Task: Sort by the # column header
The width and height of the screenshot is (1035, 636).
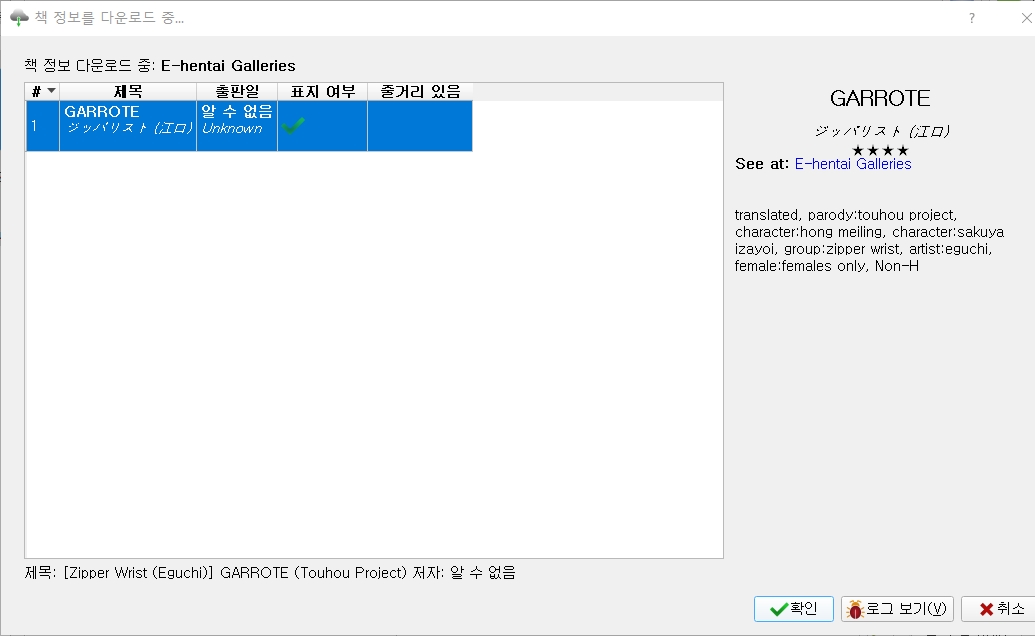Action: pyautogui.click(x=42, y=91)
